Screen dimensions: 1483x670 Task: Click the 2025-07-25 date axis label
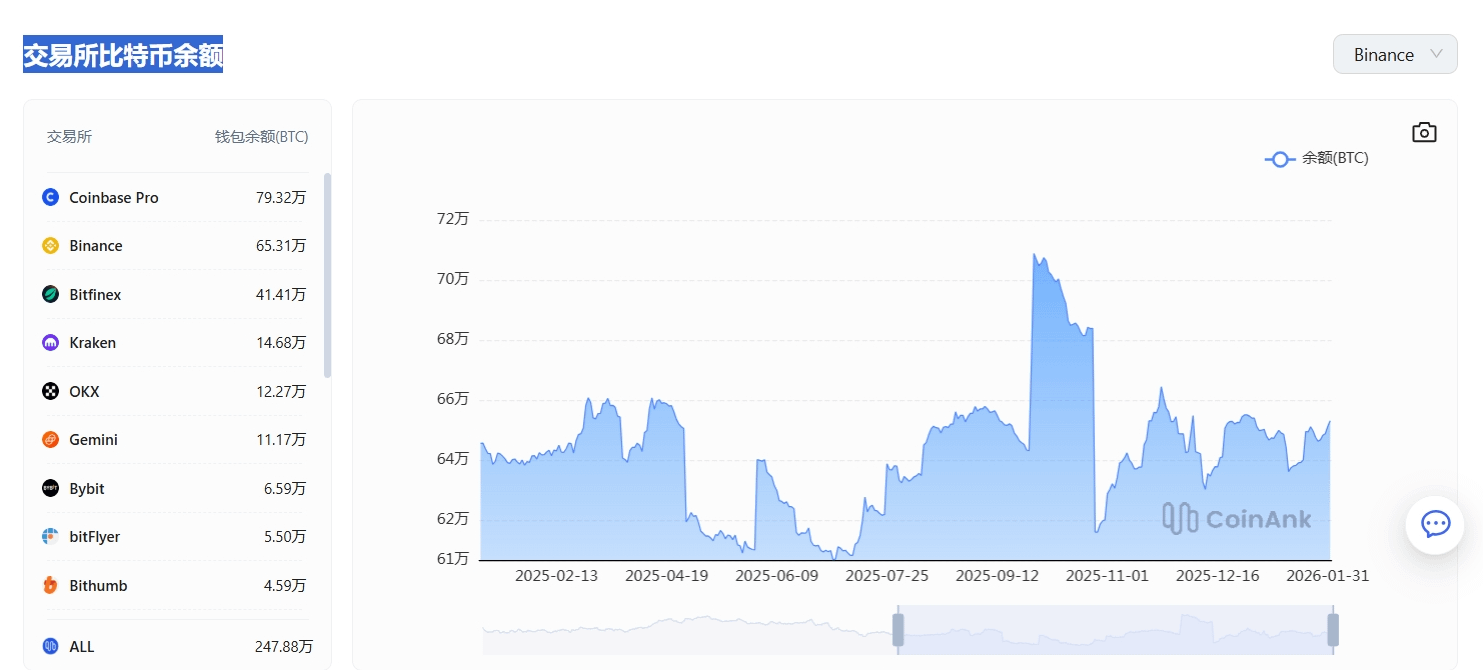click(x=887, y=576)
